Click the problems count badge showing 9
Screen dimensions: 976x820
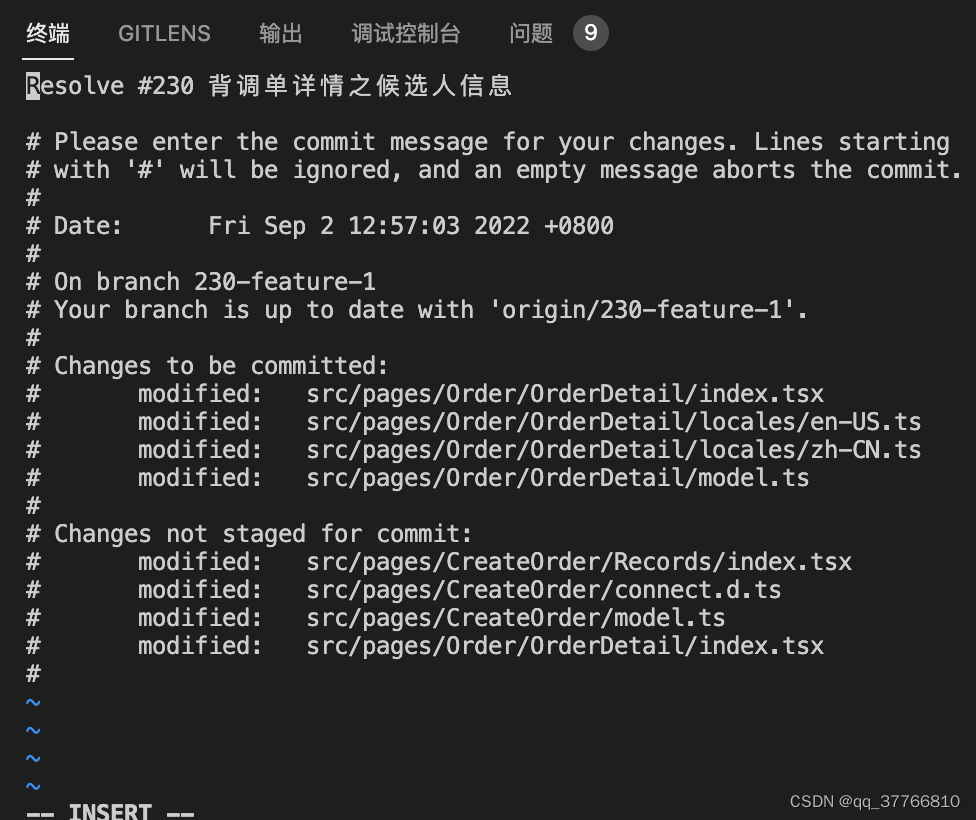[590, 32]
